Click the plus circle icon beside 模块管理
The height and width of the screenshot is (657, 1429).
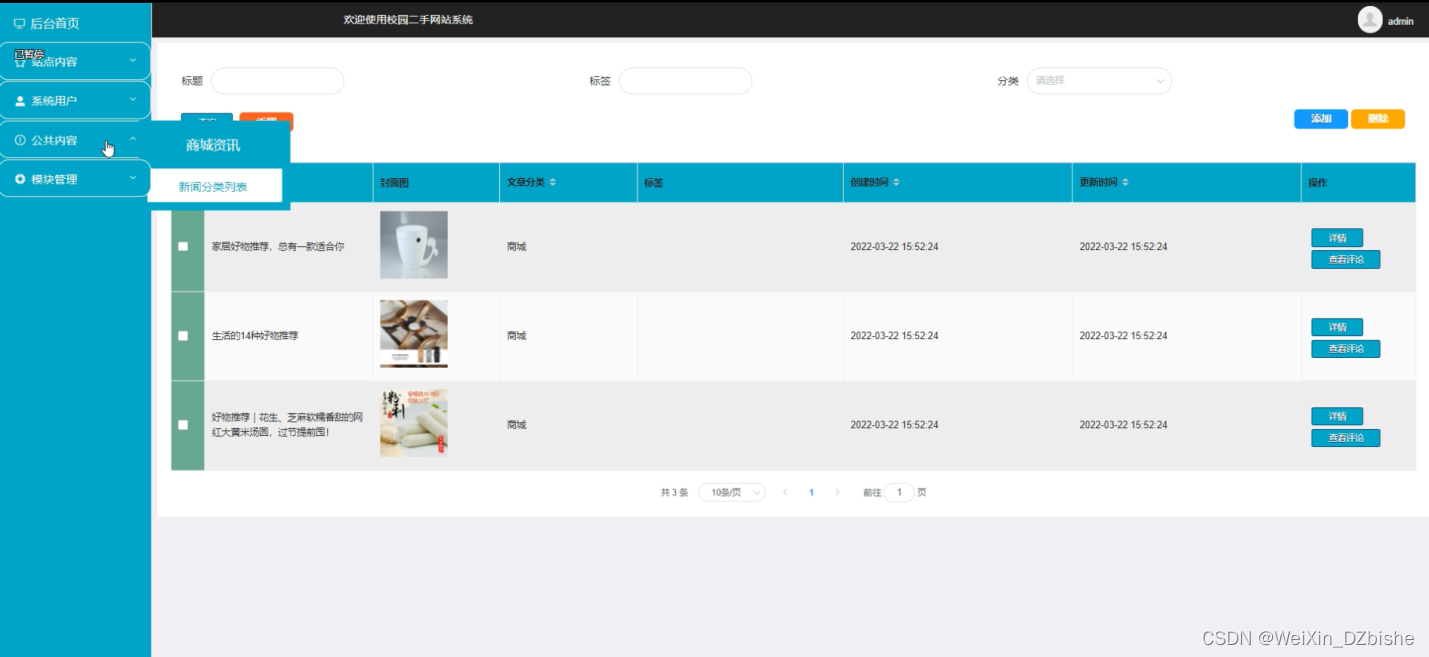[20, 179]
